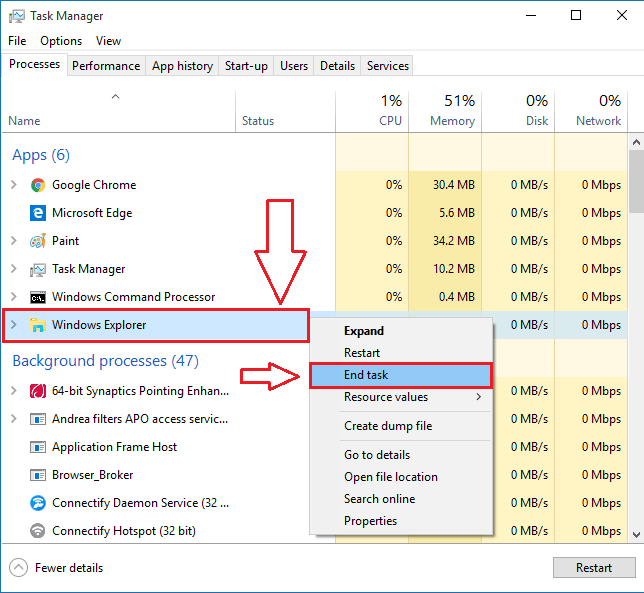
Task: Click the Synaptics Pointing icon
Action: point(38,391)
